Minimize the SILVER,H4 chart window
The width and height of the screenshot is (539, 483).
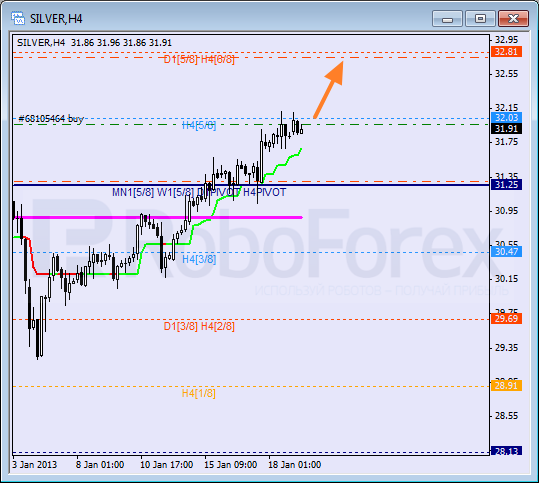click(447, 19)
